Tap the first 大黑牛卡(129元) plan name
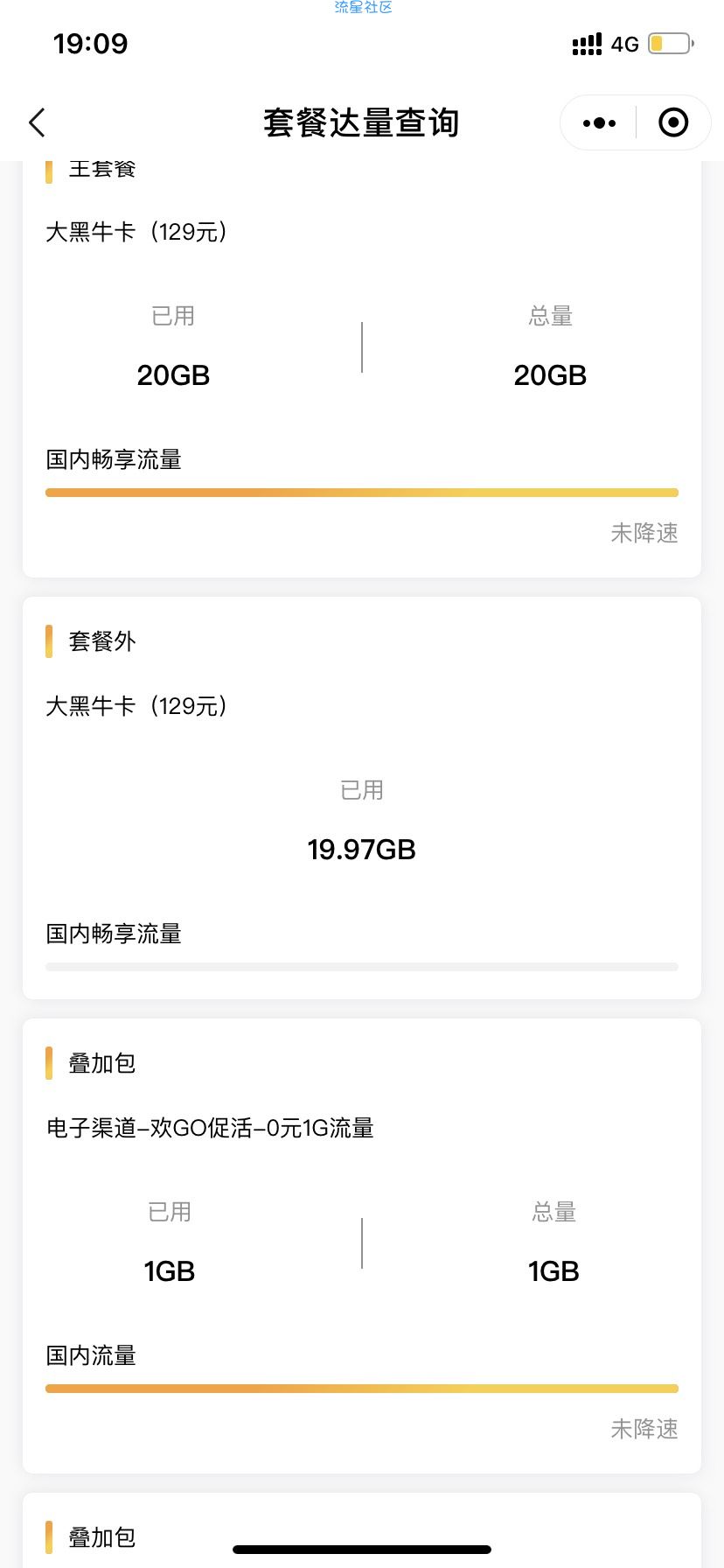 coord(136,232)
